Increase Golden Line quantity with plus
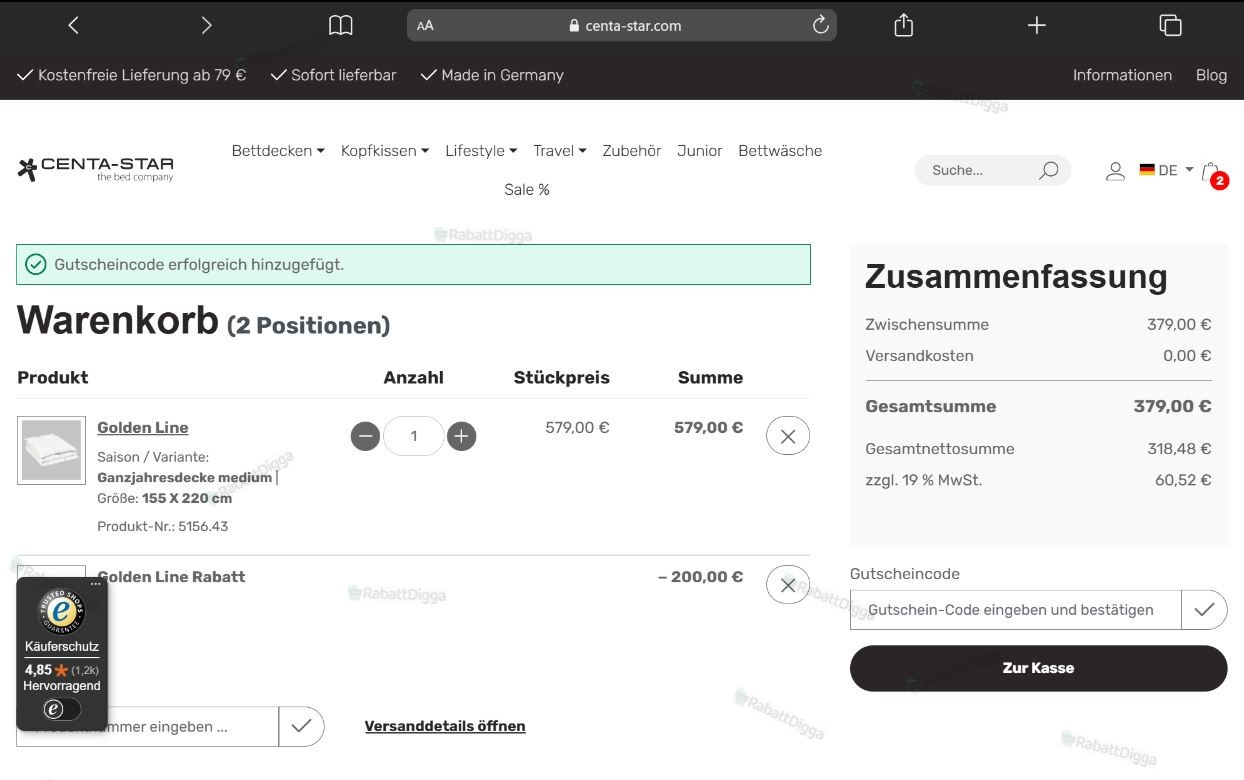1244x780 pixels. tap(461, 436)
